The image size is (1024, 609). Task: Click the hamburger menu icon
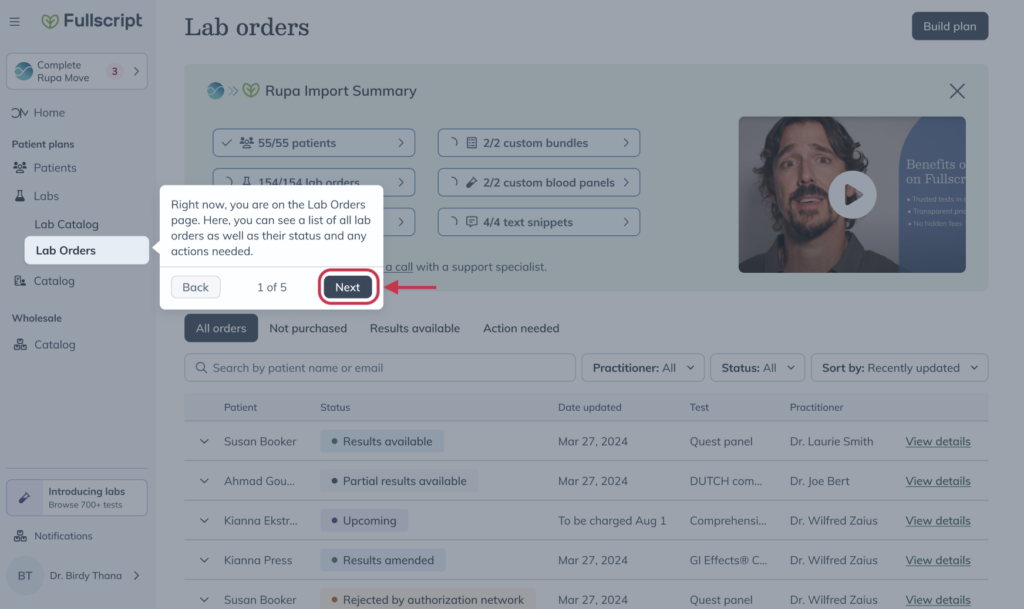pos(15,21)
